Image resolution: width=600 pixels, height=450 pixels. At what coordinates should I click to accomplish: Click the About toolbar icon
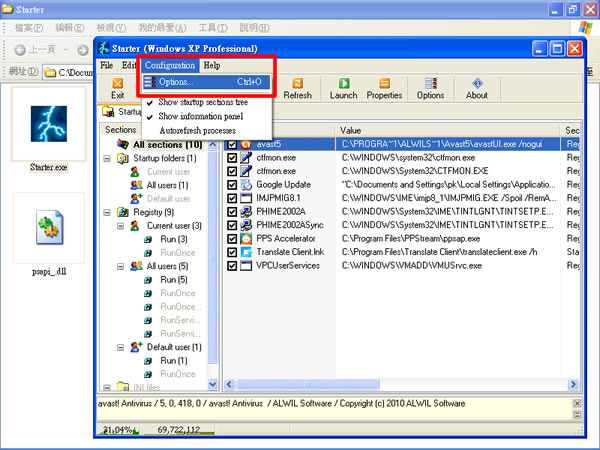(x=477, y=89)
